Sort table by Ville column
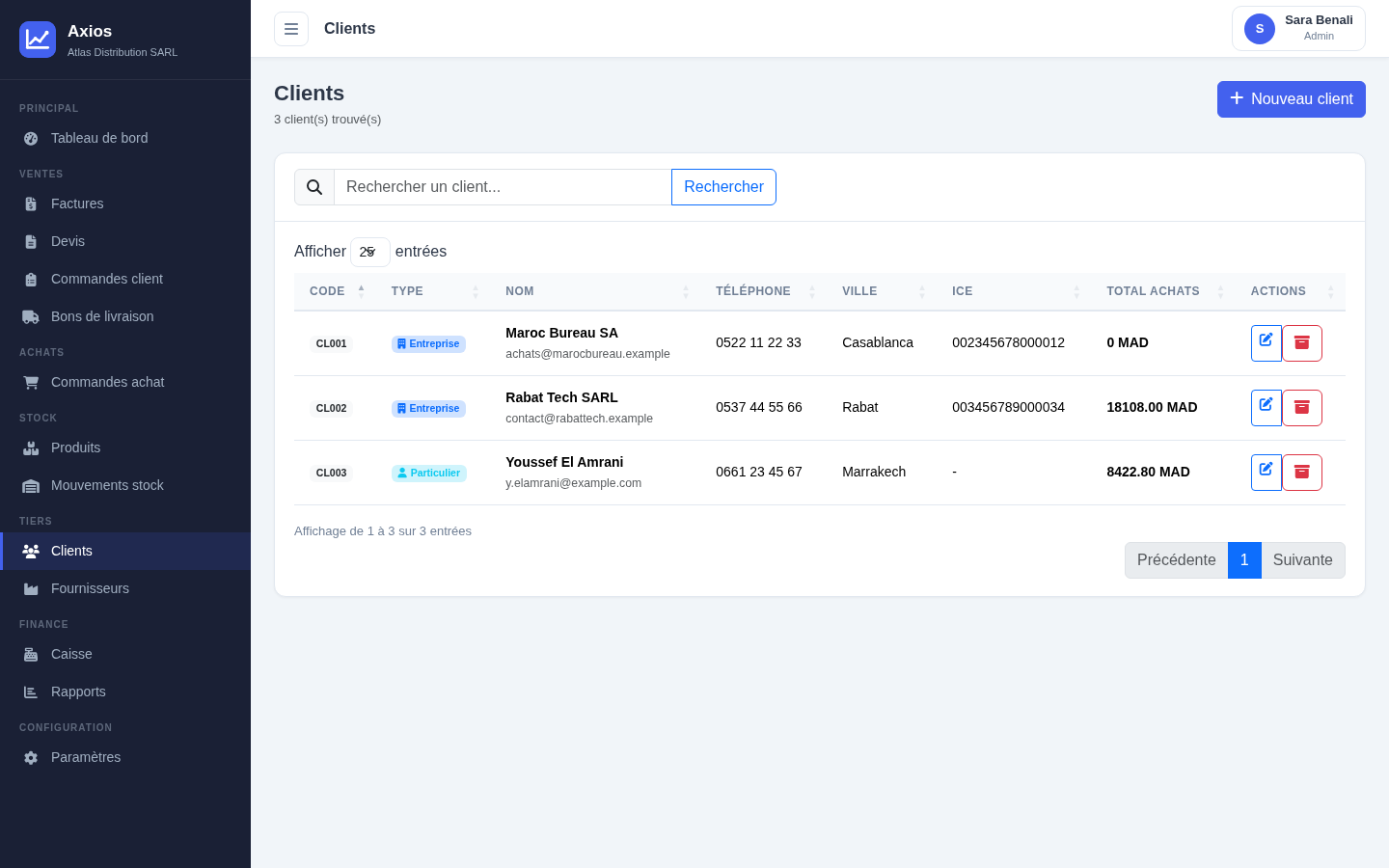The height and width of the screenshot is (868, 1389). pyautogui.click(x=882, y=291)
